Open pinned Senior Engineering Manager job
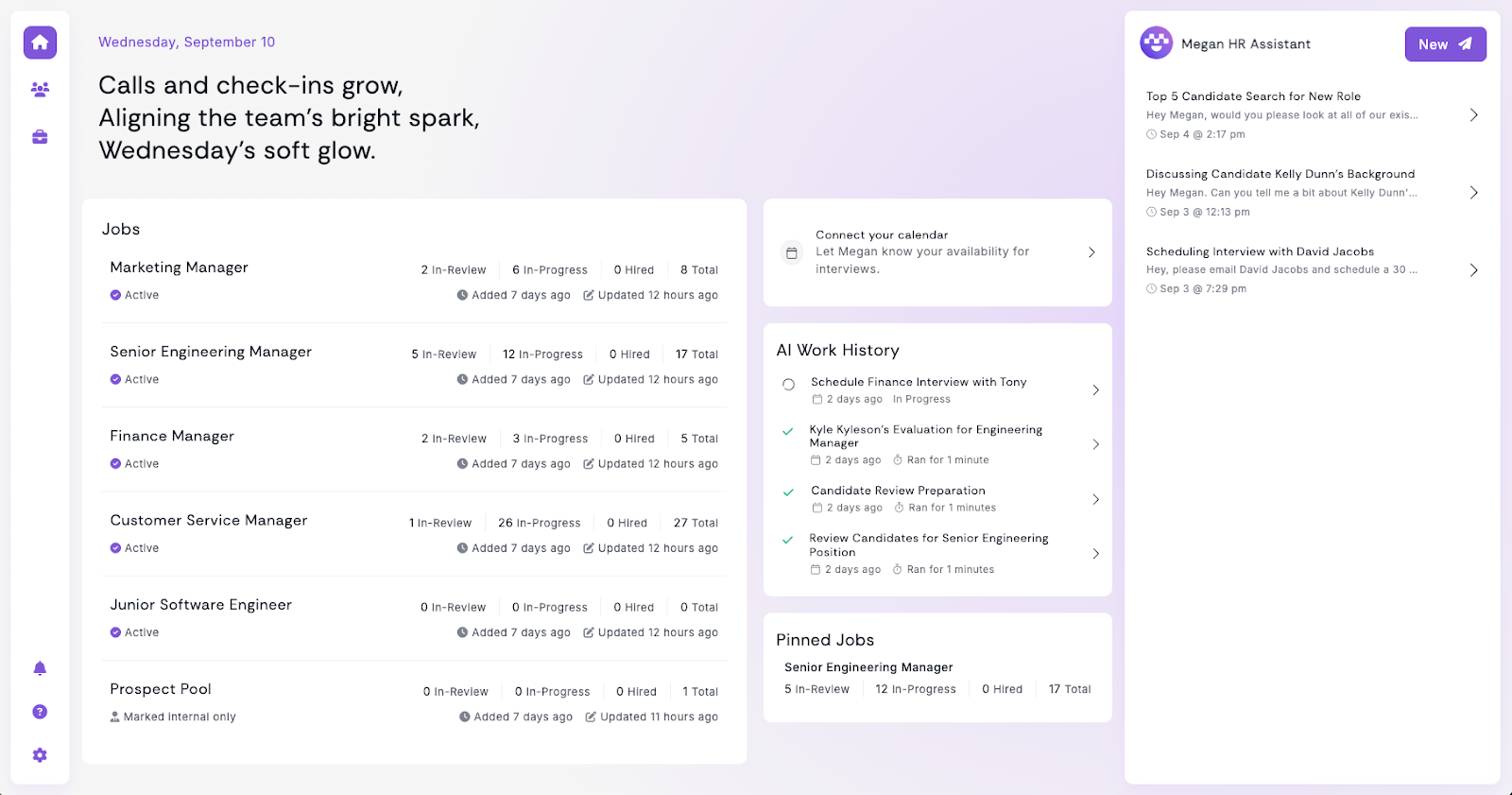This screenshot has width=1512, height=795. click(x=868, y=667)
